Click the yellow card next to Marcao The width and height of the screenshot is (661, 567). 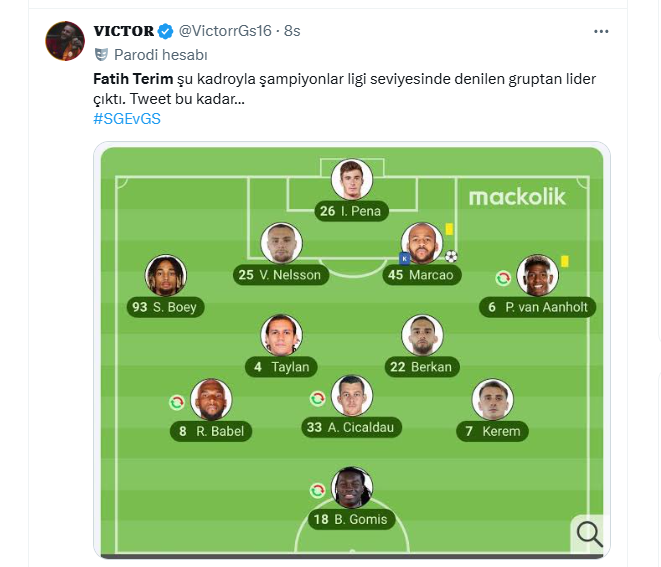[x=449, y=229]
